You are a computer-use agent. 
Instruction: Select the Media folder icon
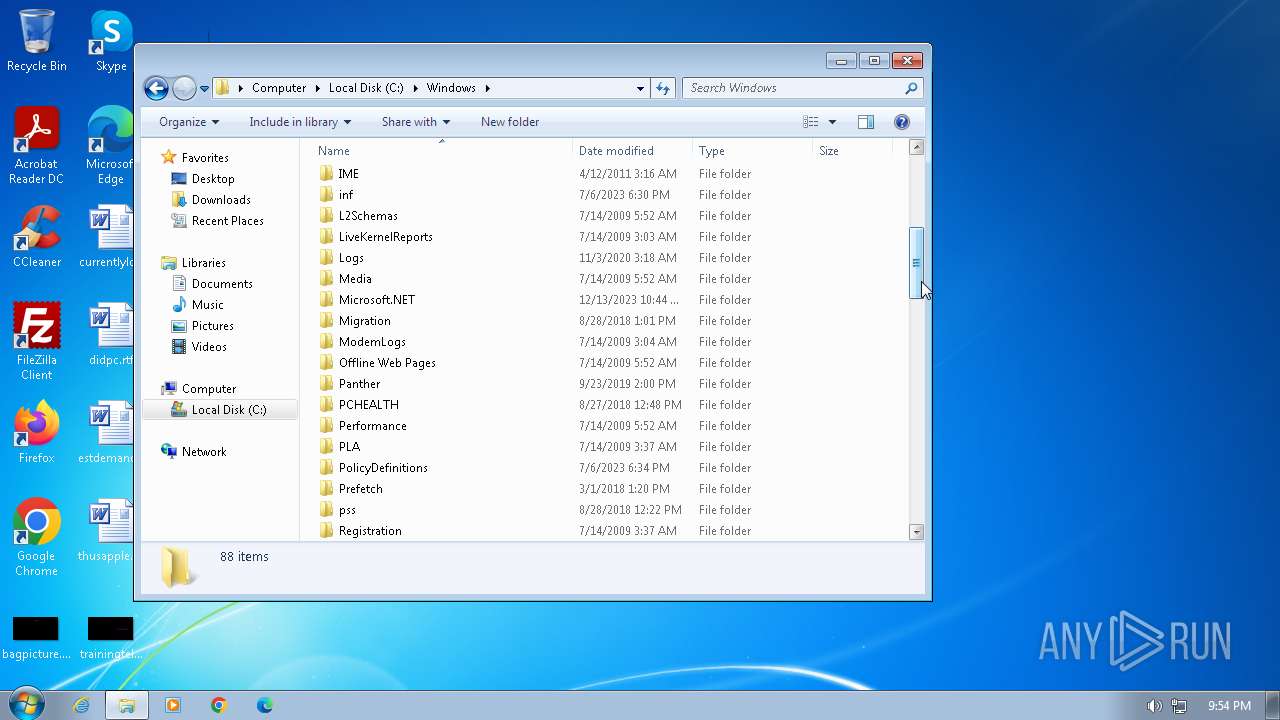(326, 279)
